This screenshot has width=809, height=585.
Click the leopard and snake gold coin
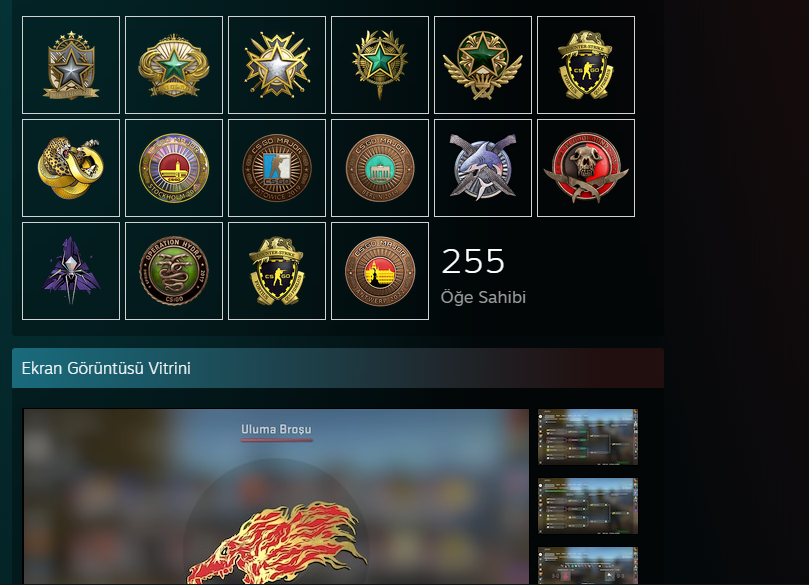71,168
